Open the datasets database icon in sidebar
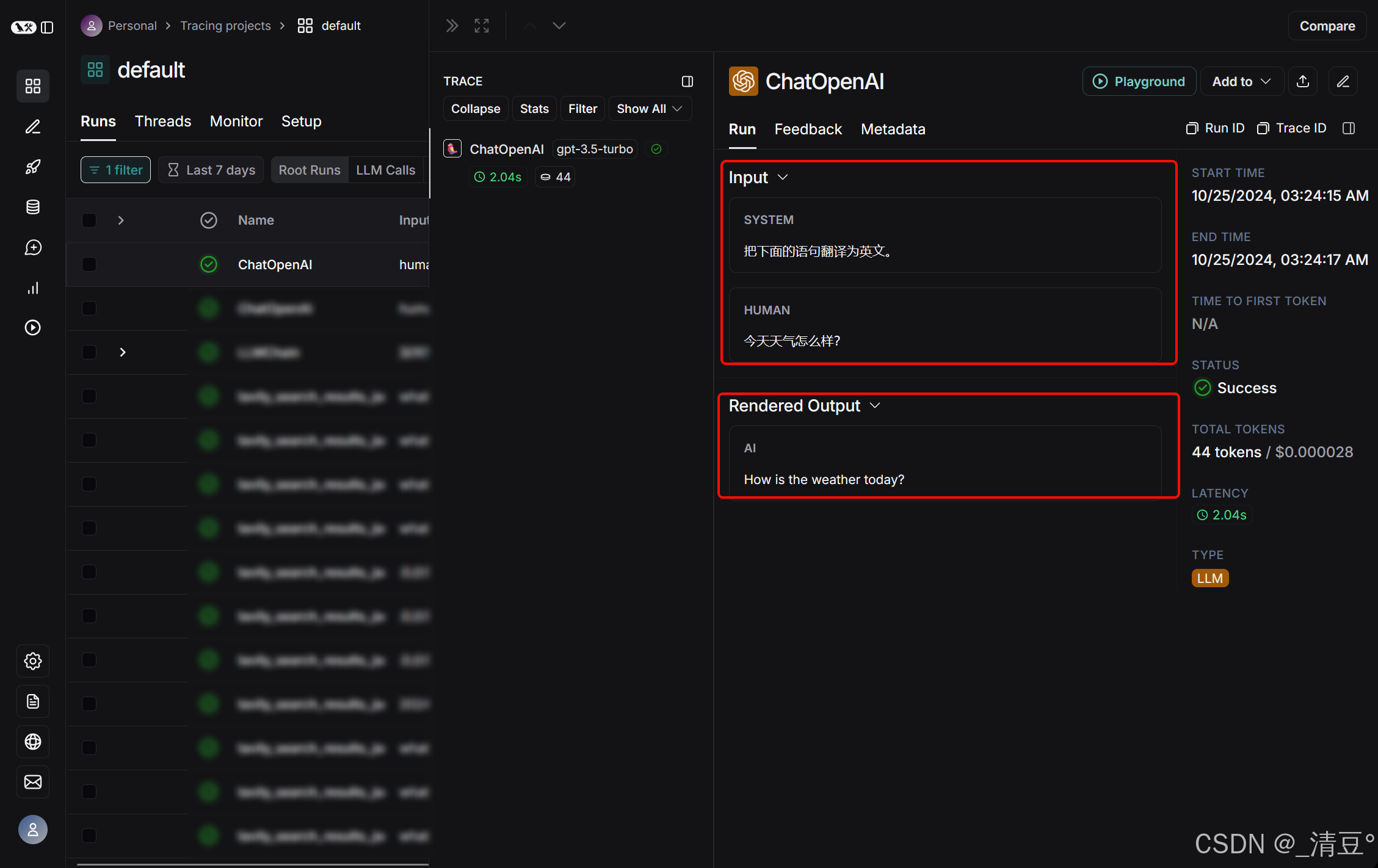Image resolution: width=1378 pixels, height=868 pixels. (33, 207)
